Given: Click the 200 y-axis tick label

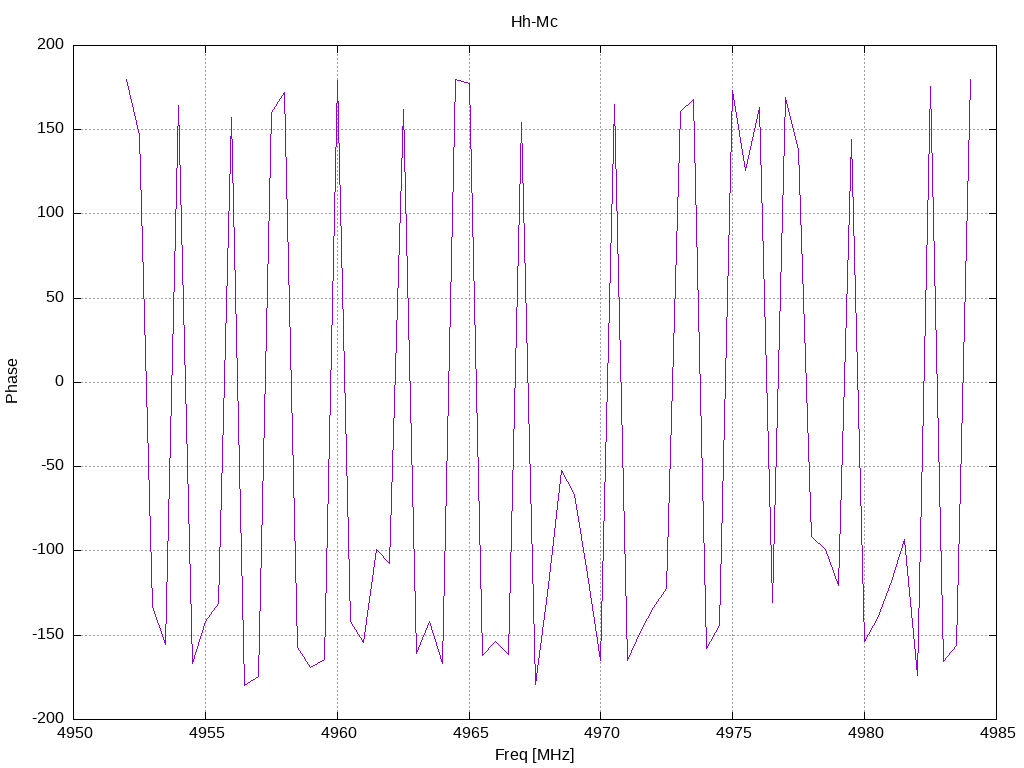Looking at the screenshot, I should [x=51, y=44].
